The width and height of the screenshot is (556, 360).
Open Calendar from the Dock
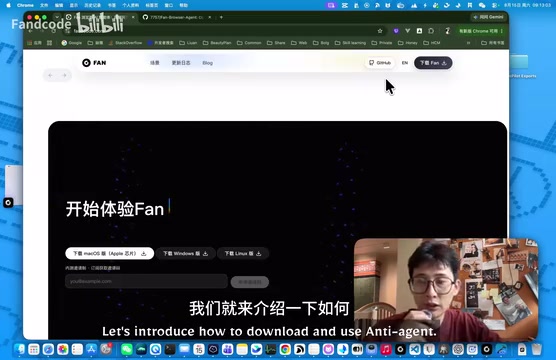coord(199,349)
